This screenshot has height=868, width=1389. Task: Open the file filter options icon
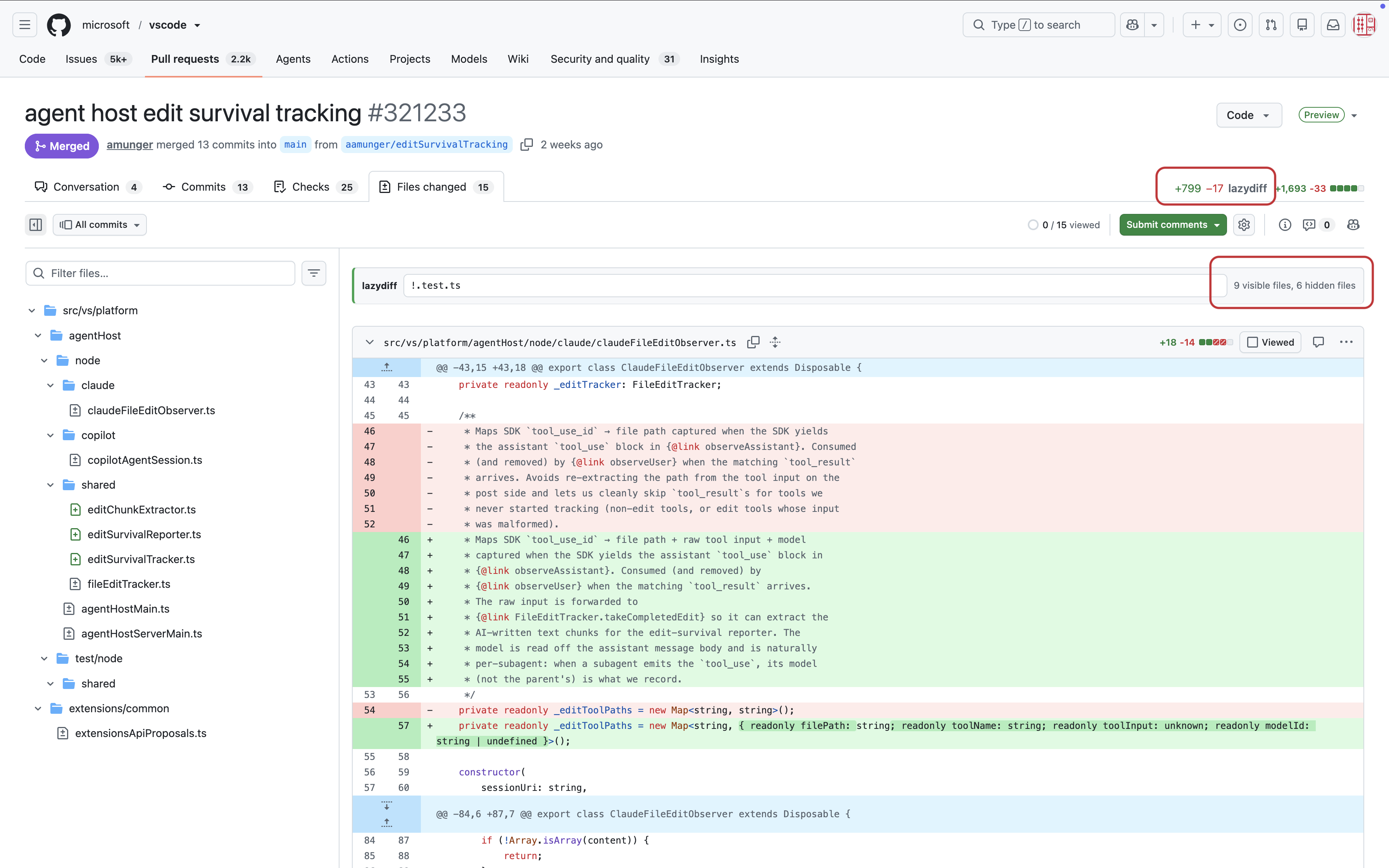coord(314,273)
